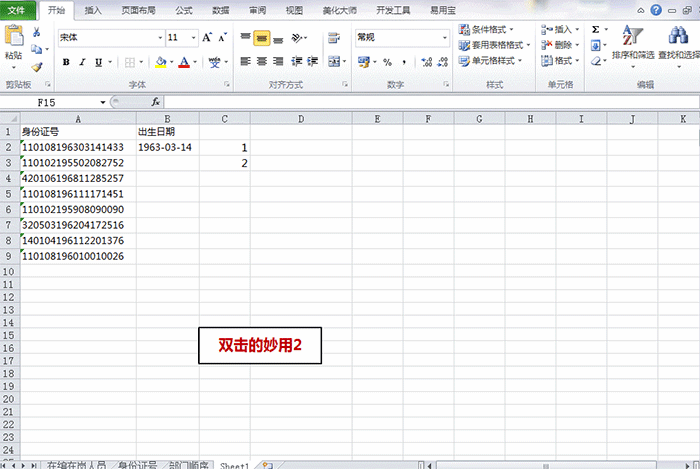This screenshot has height=469, width=700.
Task: Switch to the 插入 ribbon tab
Action: [93, 10]
